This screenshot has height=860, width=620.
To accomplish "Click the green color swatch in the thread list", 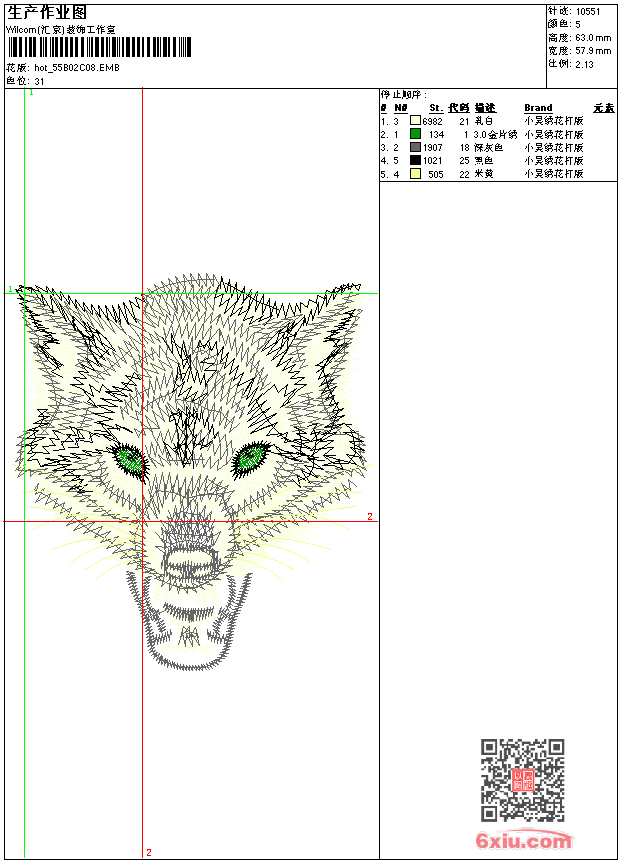I will pyautogui.click(x=415, y=134).
